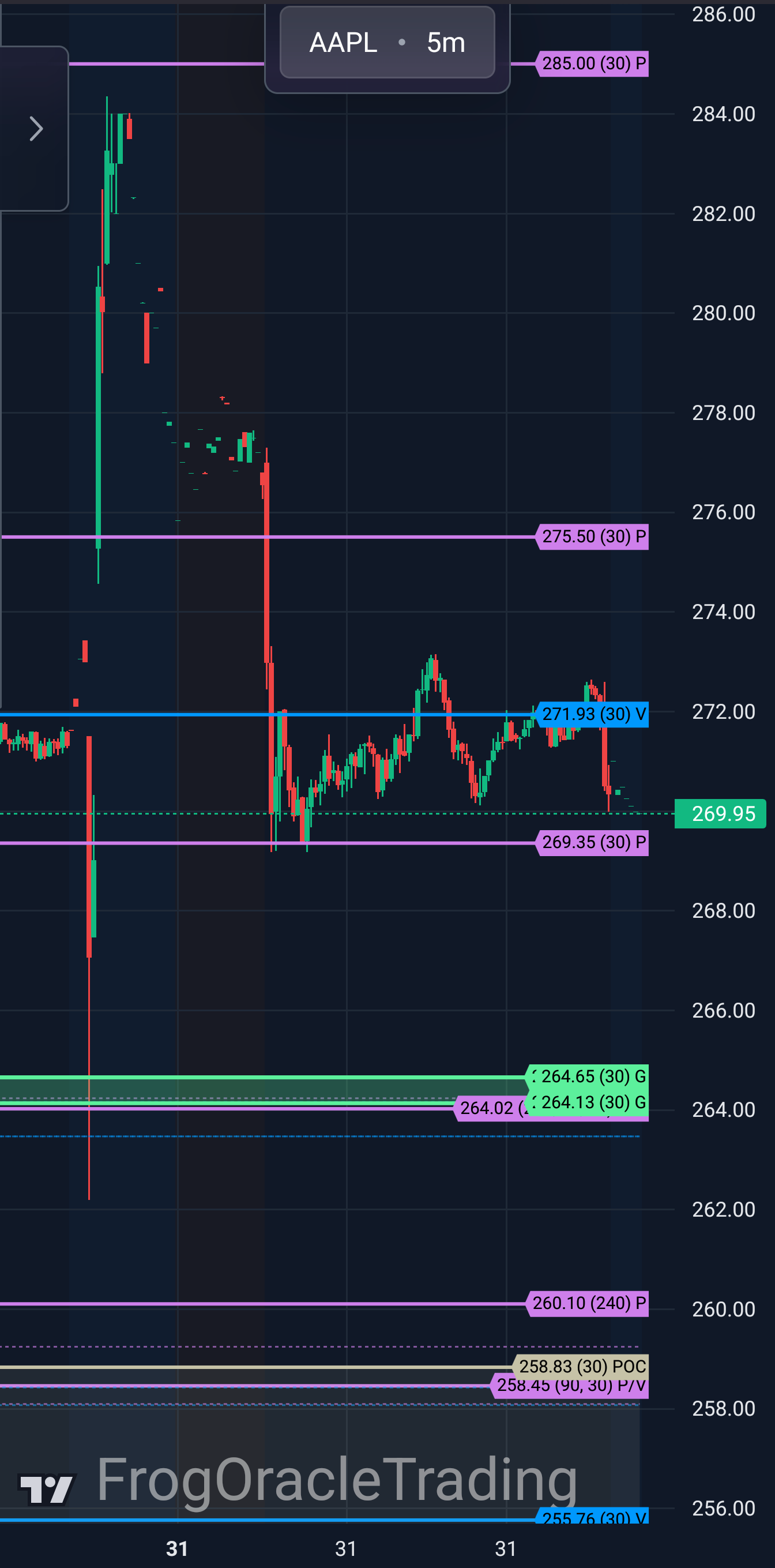Tap the green 269.95 current price tag

click(x=721, y=813)
